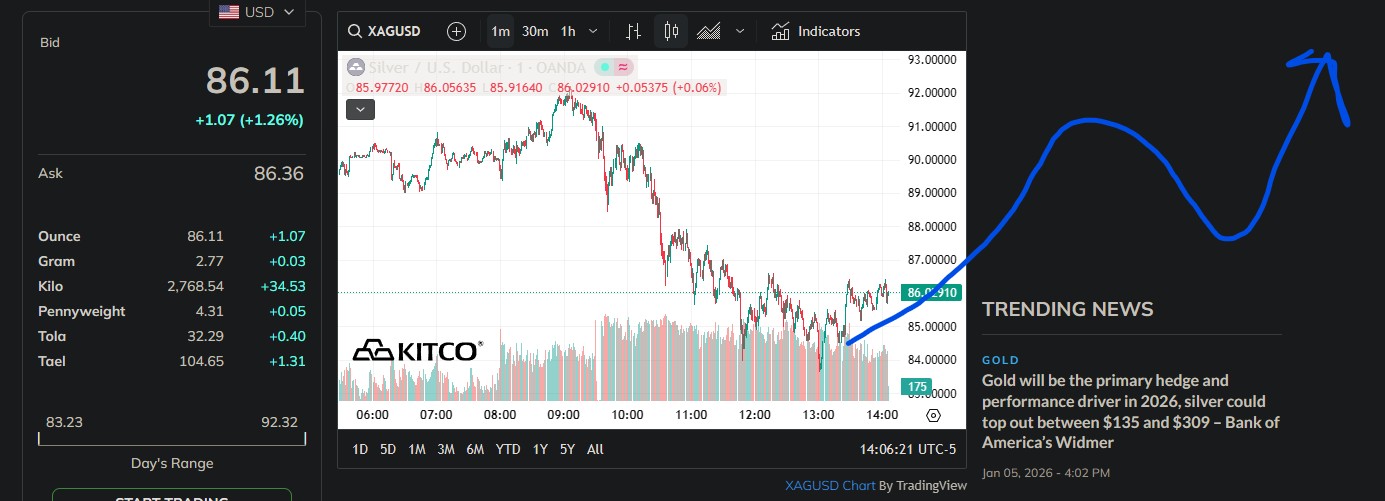This screenshot has height=501, width=1385.
Task: Open the Indicators panel
Action: pyautogui.click(x=816, y=31)
